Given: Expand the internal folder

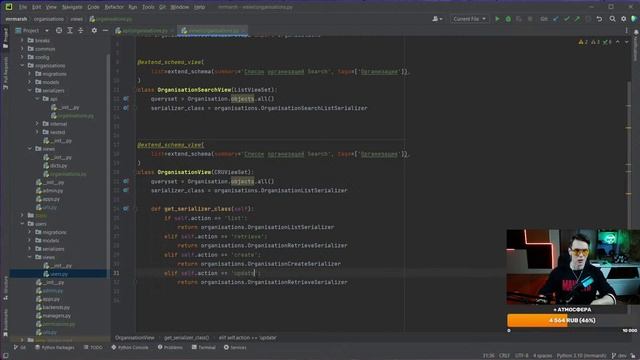Looking at the screenshot, I should (x=37, y=124).
